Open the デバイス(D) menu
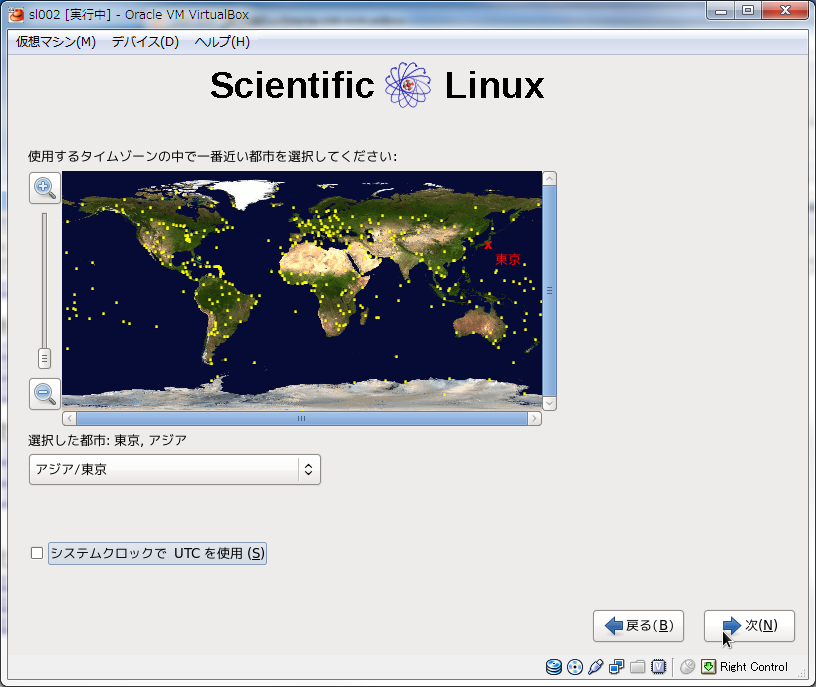 [145, 42]
